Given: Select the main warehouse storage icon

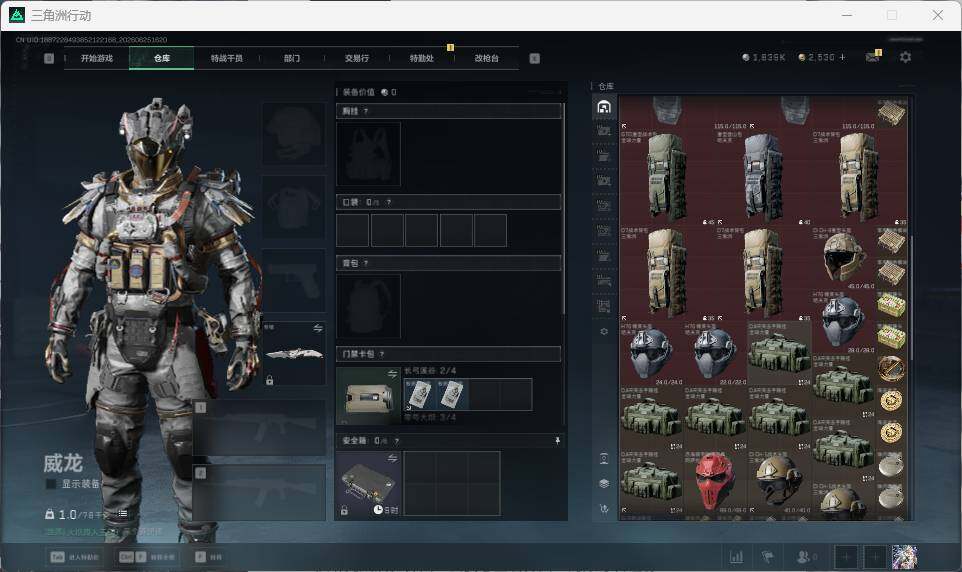Looking at the screenshot, I should click(x=604, y=106).
